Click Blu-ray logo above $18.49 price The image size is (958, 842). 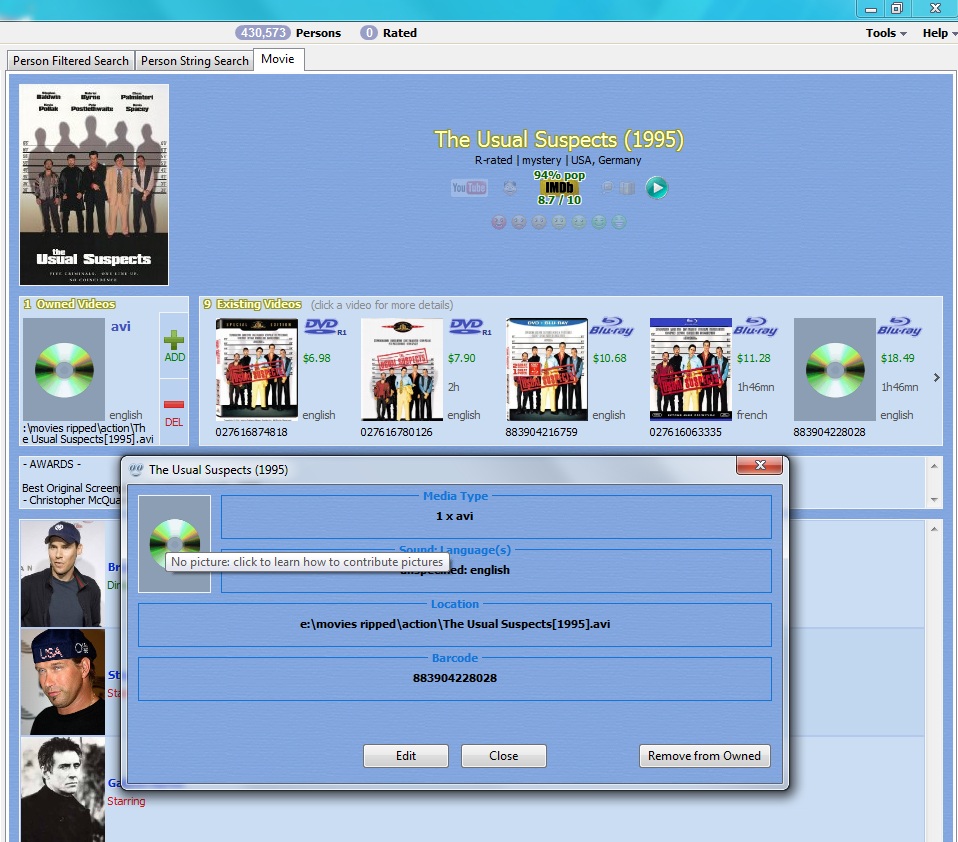coord(899,326)
